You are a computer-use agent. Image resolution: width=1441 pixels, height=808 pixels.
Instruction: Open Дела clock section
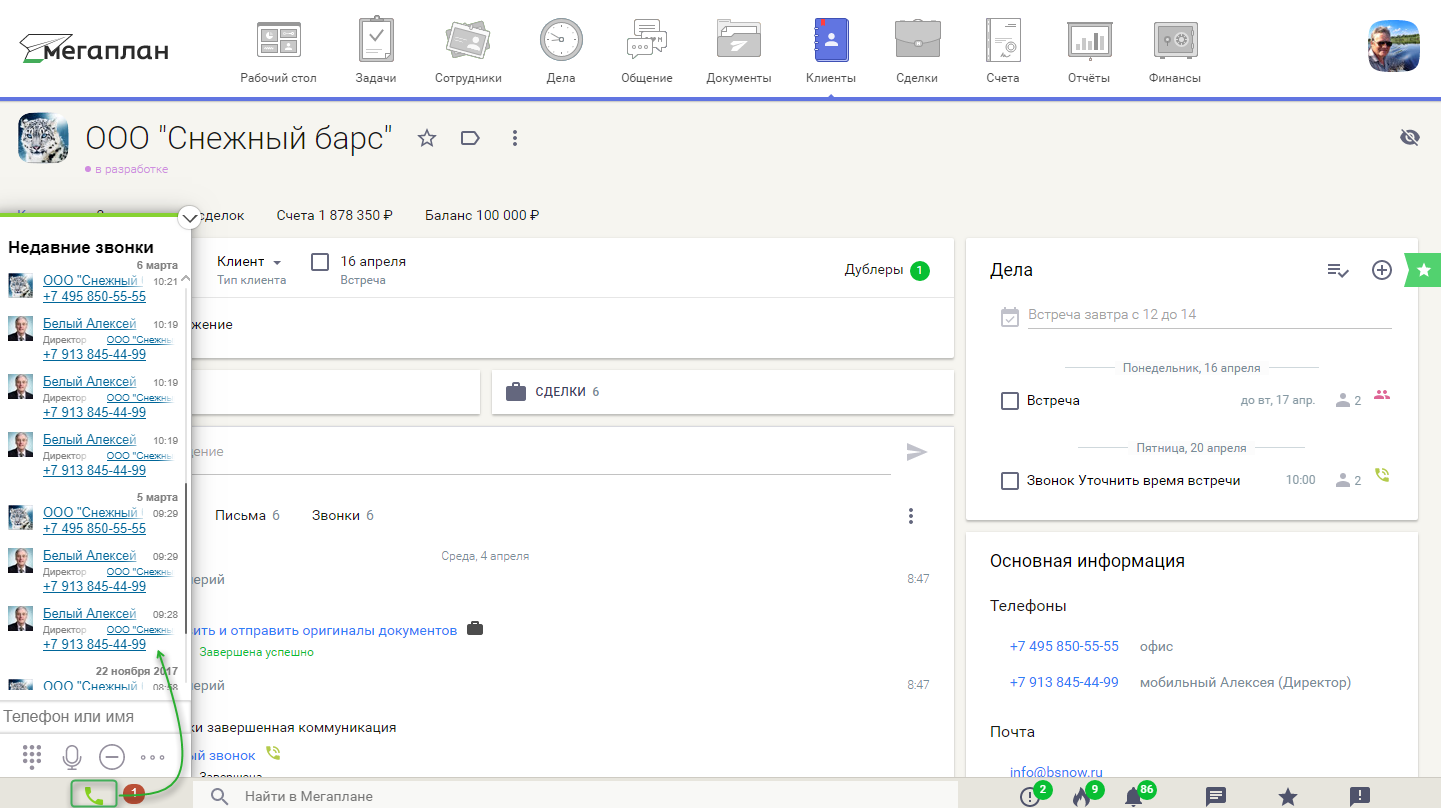pos(561,52)
